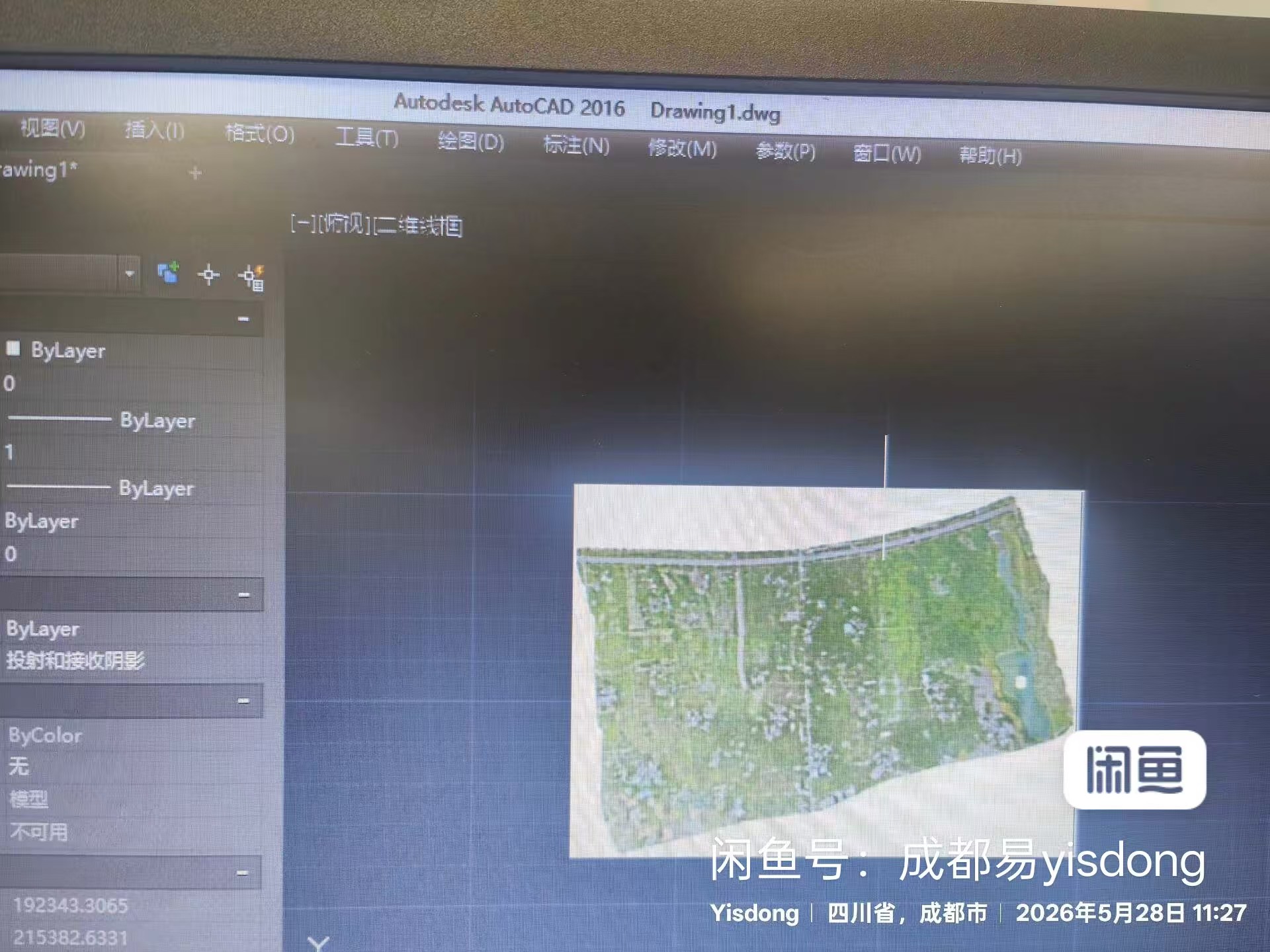Screen dimensions: 1270x952
Task: Open the 绘图(D) menu
Action: tap(471, 141)
